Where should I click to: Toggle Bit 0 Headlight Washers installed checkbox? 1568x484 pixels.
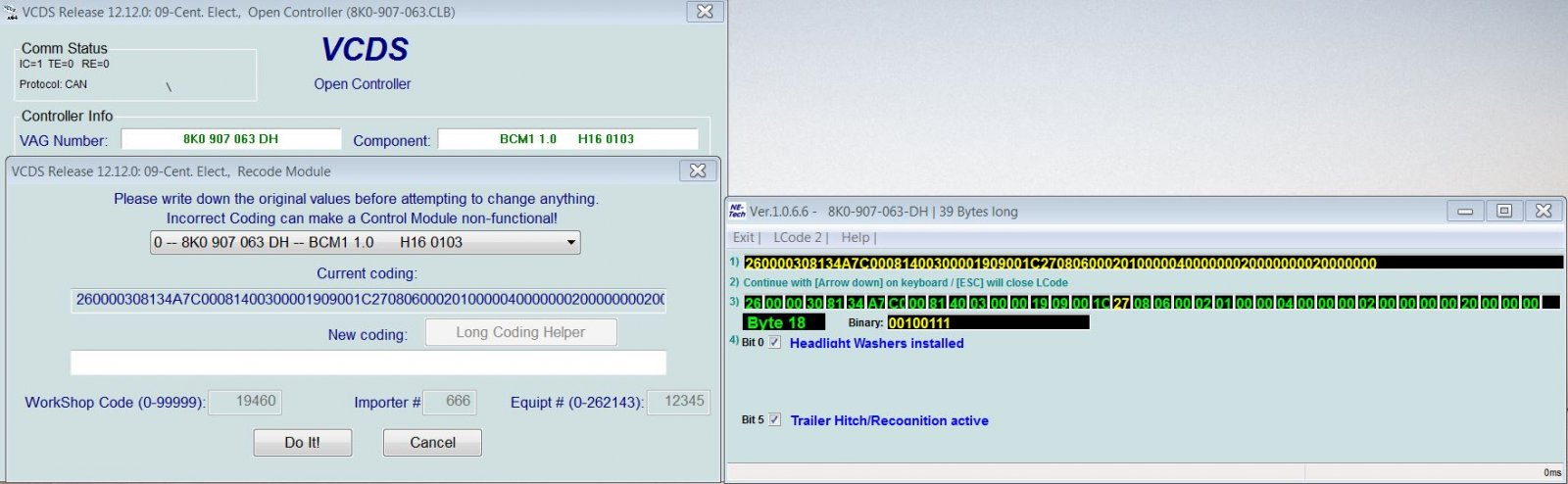(775, 342)
